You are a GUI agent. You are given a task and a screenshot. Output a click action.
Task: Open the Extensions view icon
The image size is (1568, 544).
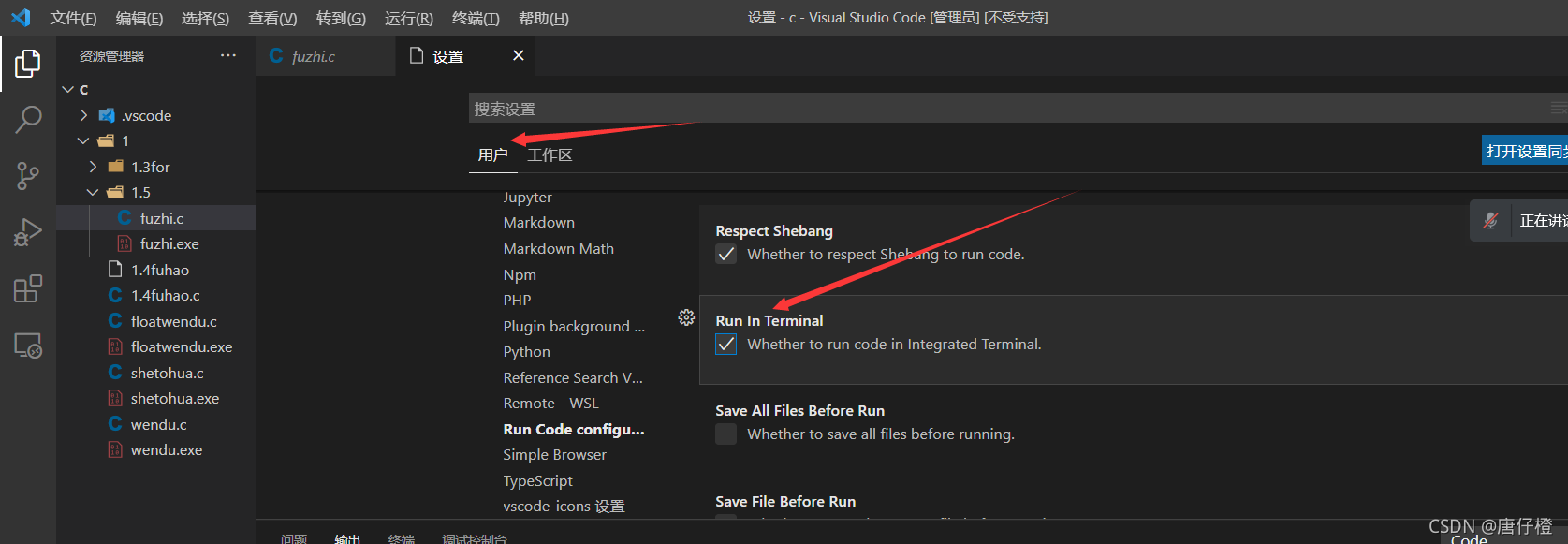click(28, 288)
